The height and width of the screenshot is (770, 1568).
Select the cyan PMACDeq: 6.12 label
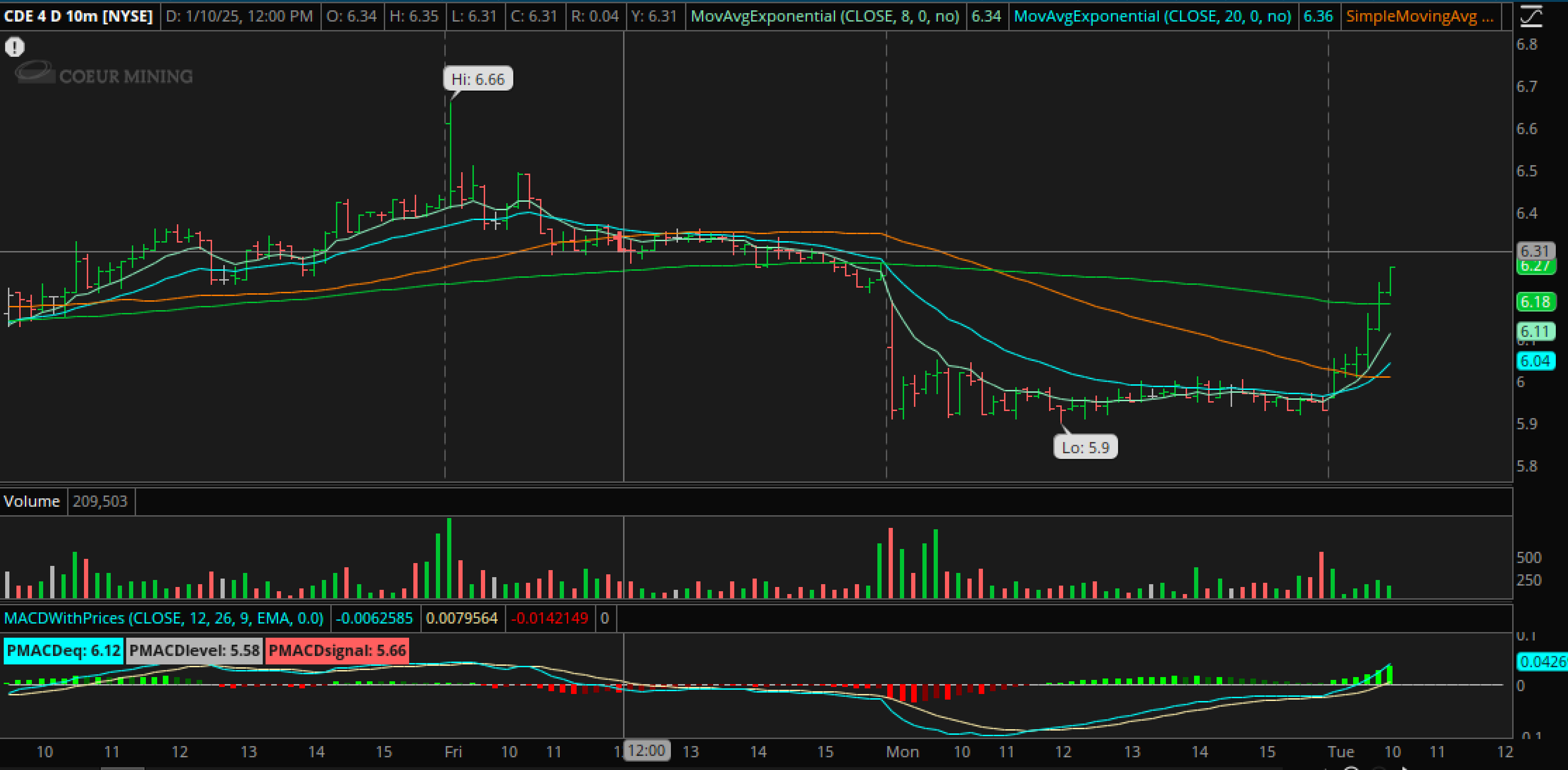[x=63, y=650]
